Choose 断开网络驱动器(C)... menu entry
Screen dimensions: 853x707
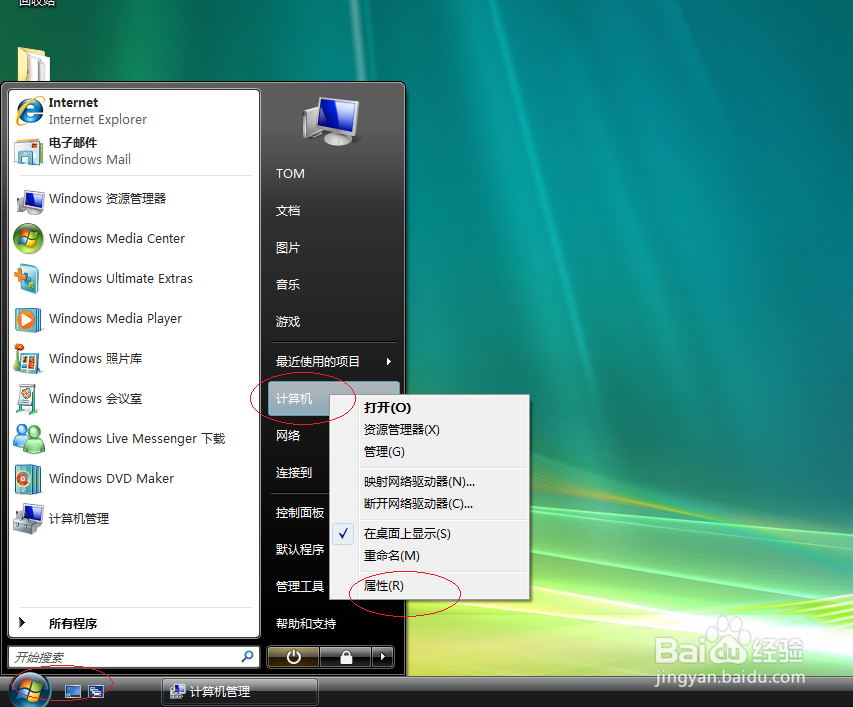click(418, 504)
